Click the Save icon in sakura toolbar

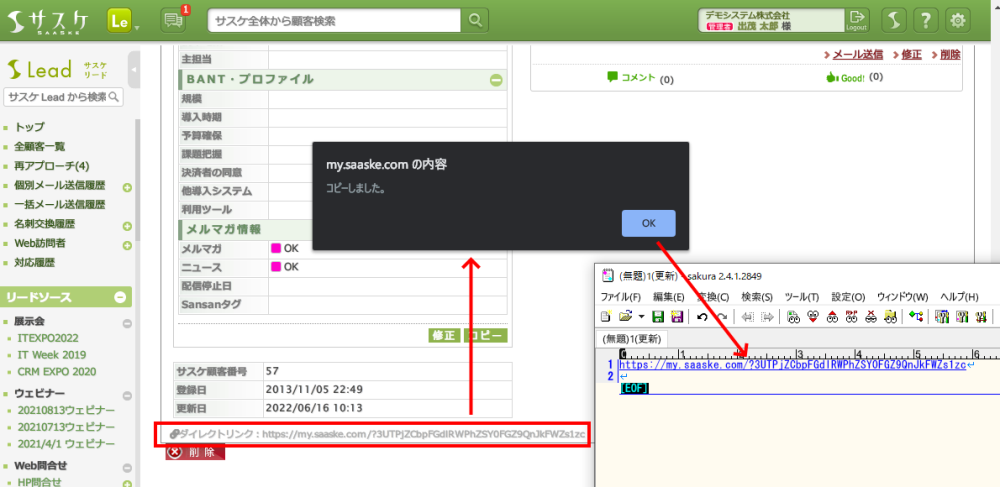659,317
